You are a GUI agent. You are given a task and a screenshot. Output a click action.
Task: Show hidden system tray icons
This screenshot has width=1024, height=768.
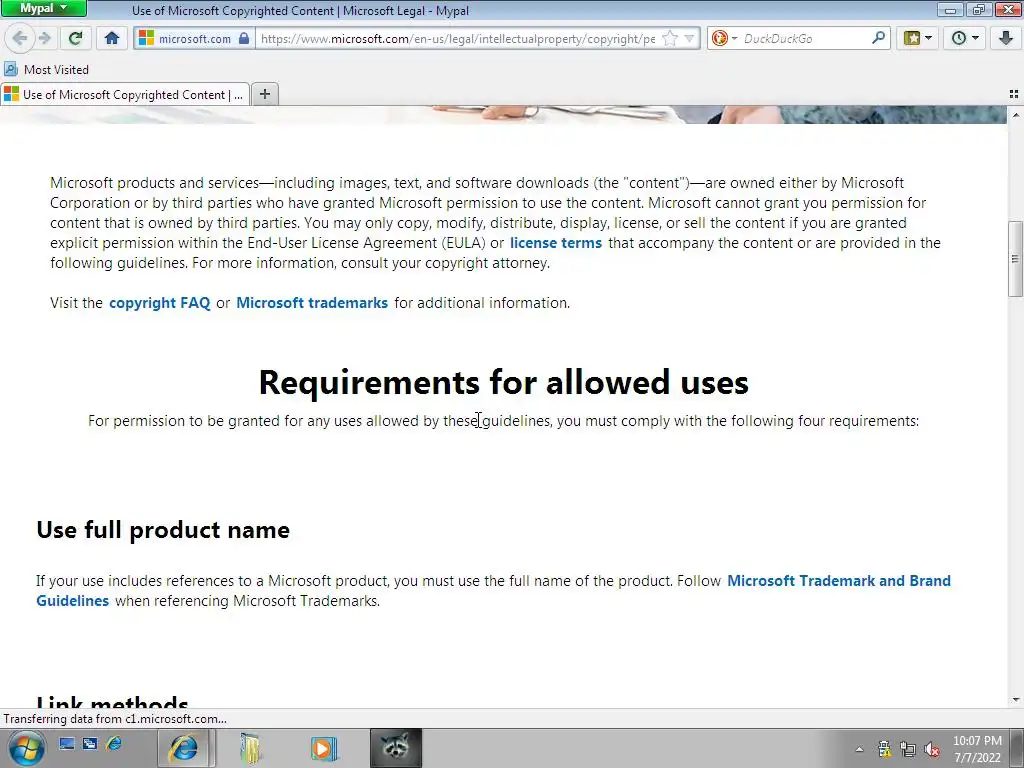click(x=859, y=749)
